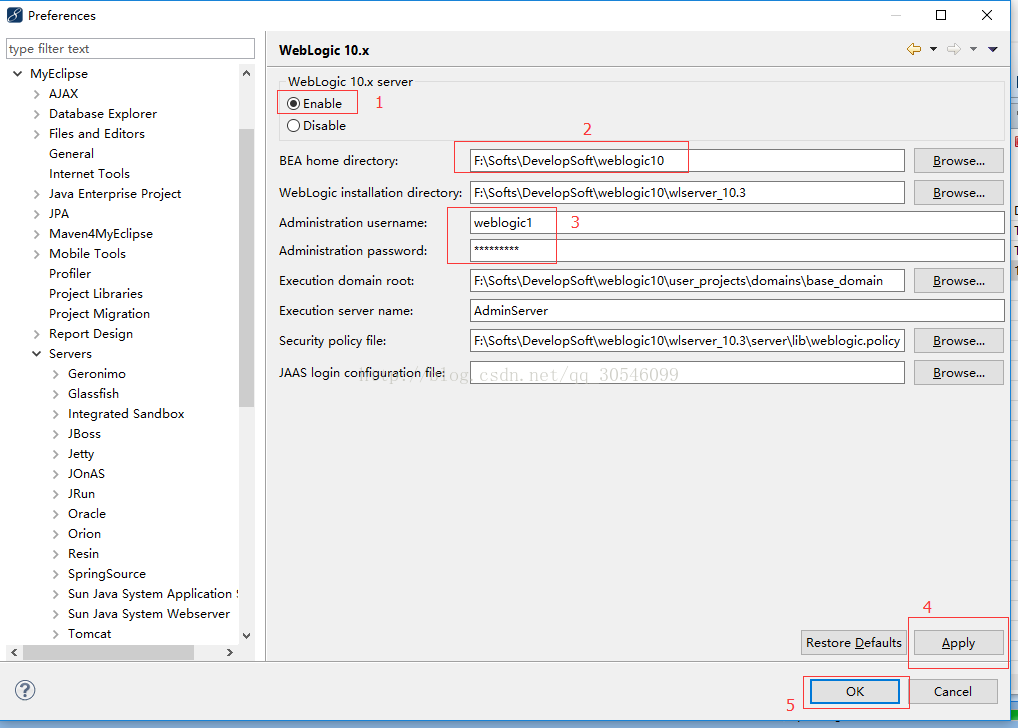Click JAAS login configuration file field

click(687, 373)
